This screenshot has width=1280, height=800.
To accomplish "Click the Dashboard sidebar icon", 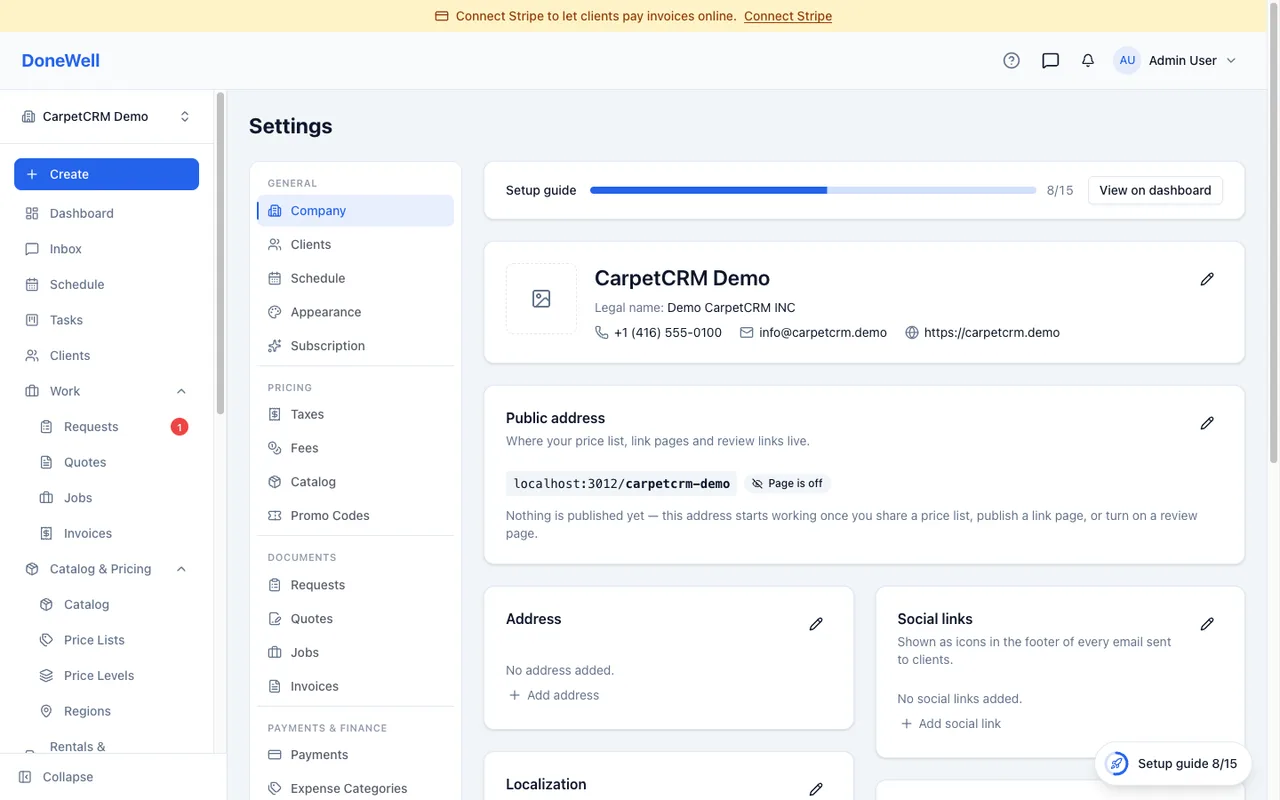I will point(32,213).
